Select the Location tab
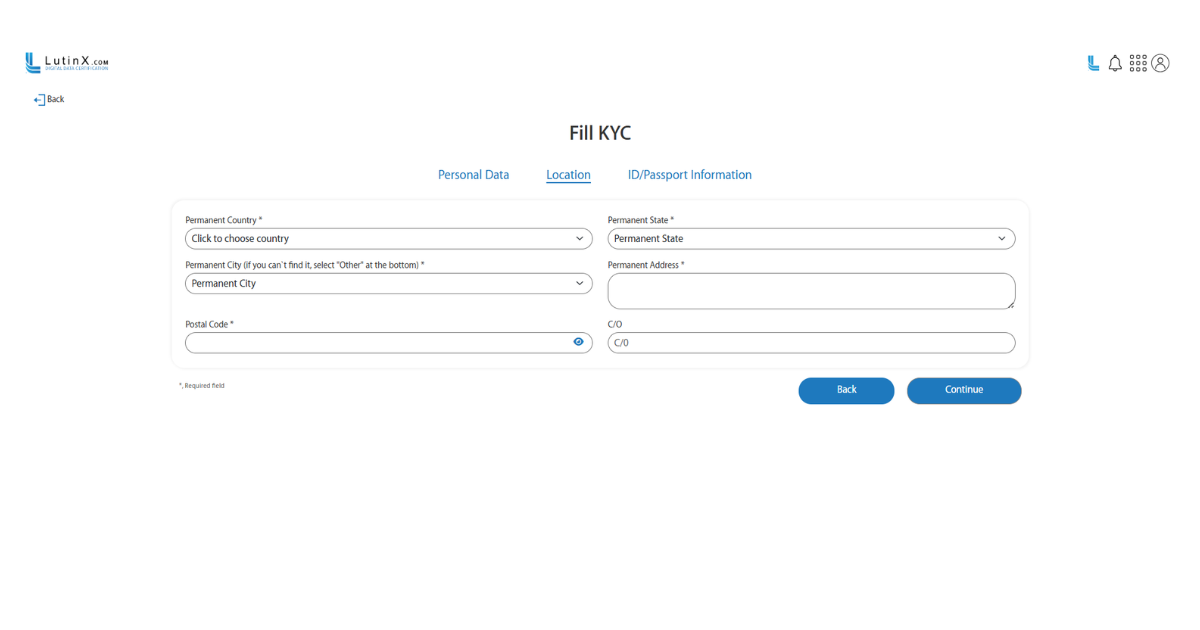The height and width of the screenshot is (630, 1200). click(568, 175)
